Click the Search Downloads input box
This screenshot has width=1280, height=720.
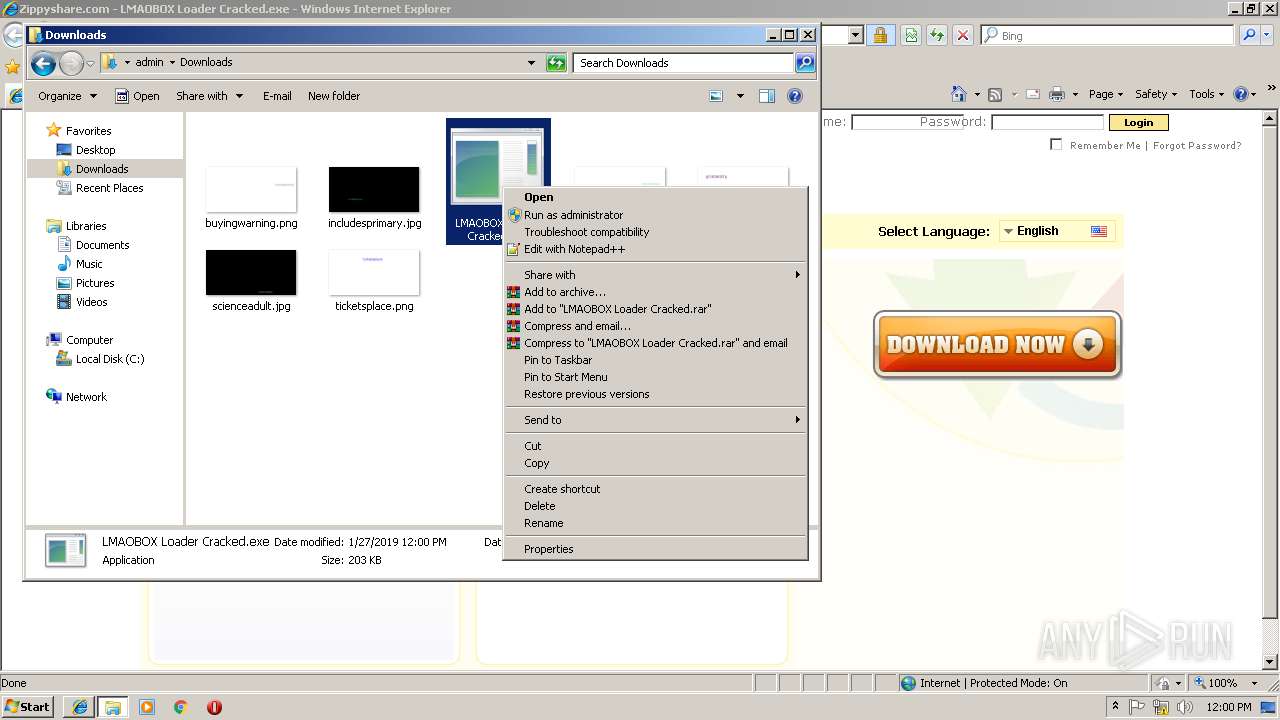click(684, 63)
